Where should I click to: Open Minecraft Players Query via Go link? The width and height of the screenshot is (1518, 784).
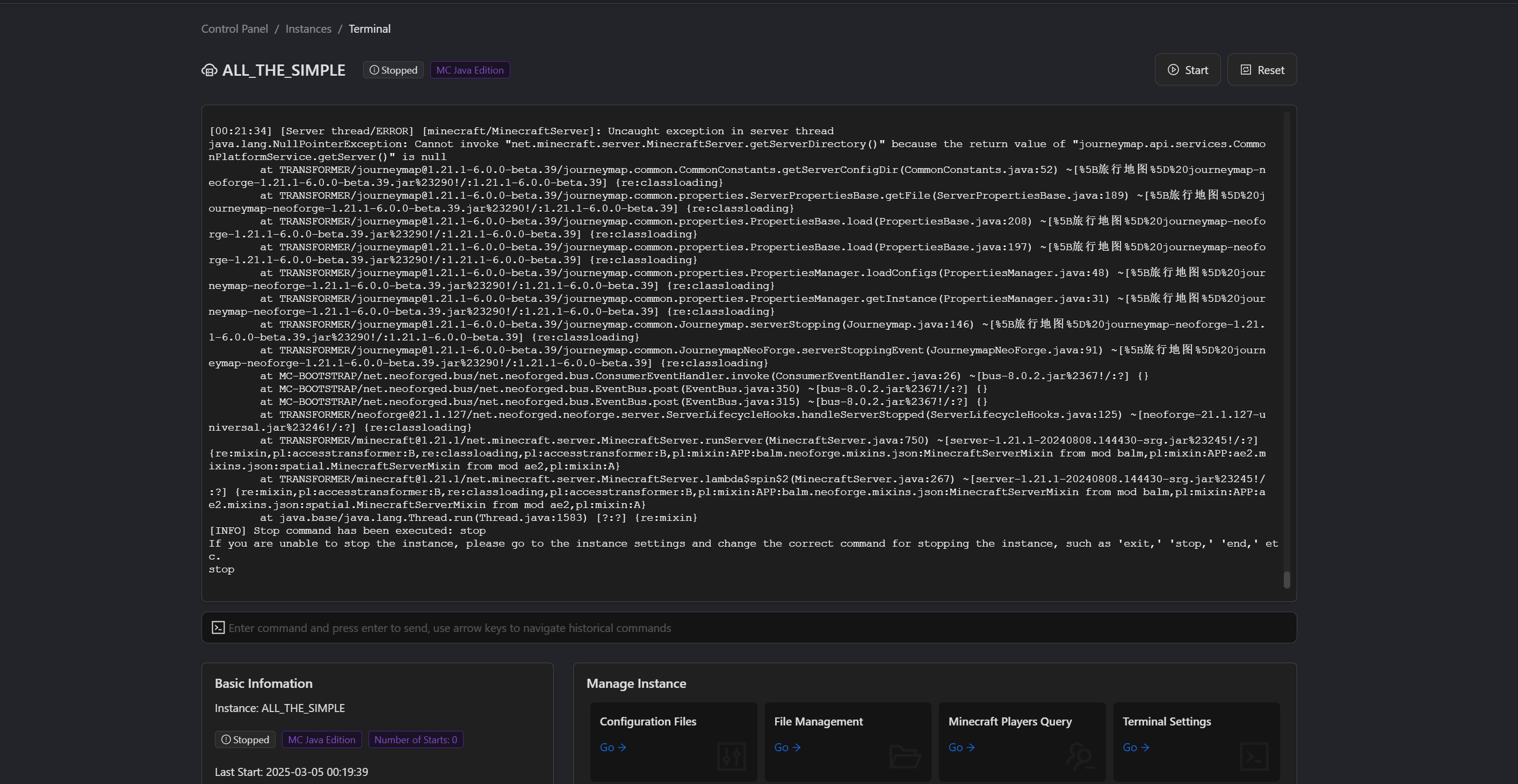coord(962,747)
